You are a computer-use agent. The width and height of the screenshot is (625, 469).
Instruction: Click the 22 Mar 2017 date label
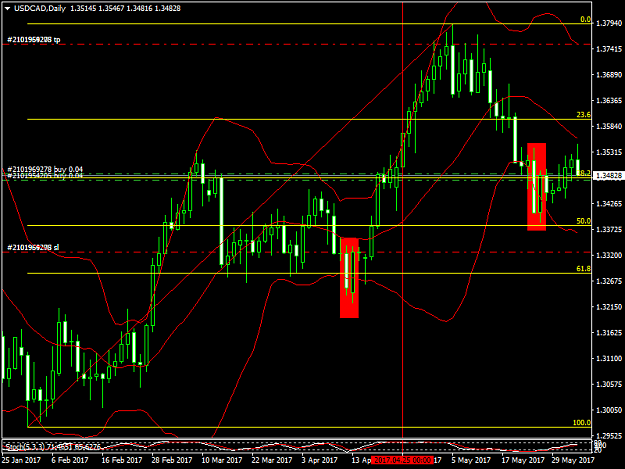[272, 460]
